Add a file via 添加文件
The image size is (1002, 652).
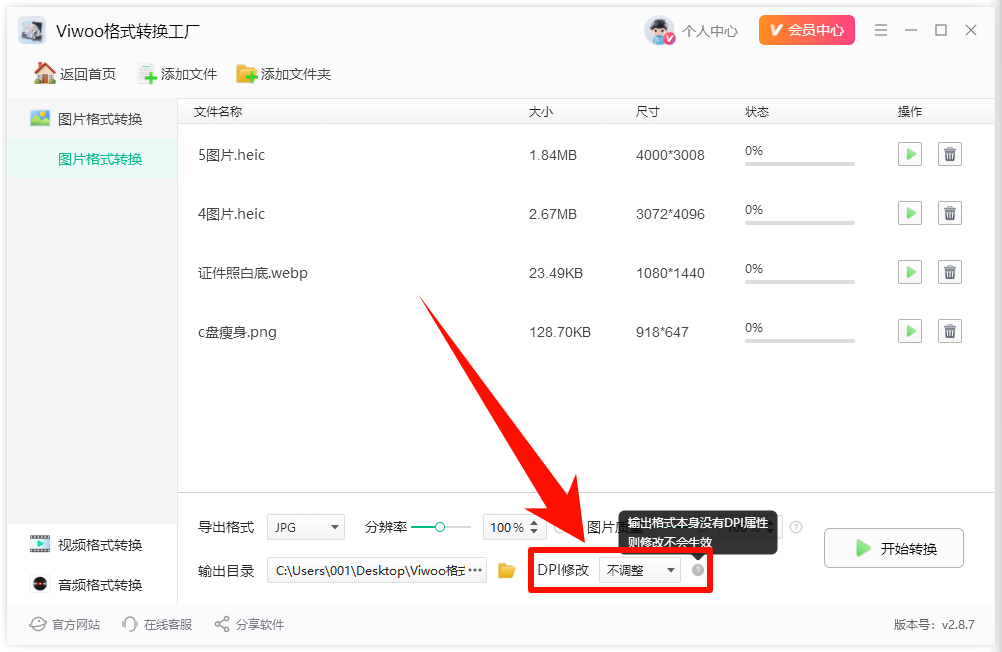178,74
